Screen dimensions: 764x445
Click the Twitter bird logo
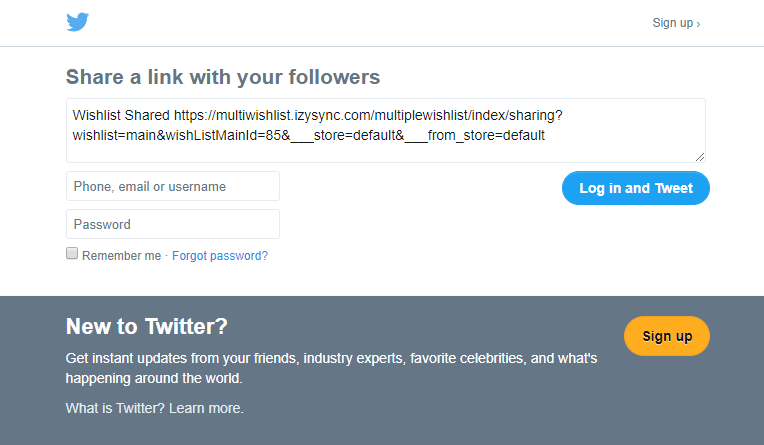point(78,22)
